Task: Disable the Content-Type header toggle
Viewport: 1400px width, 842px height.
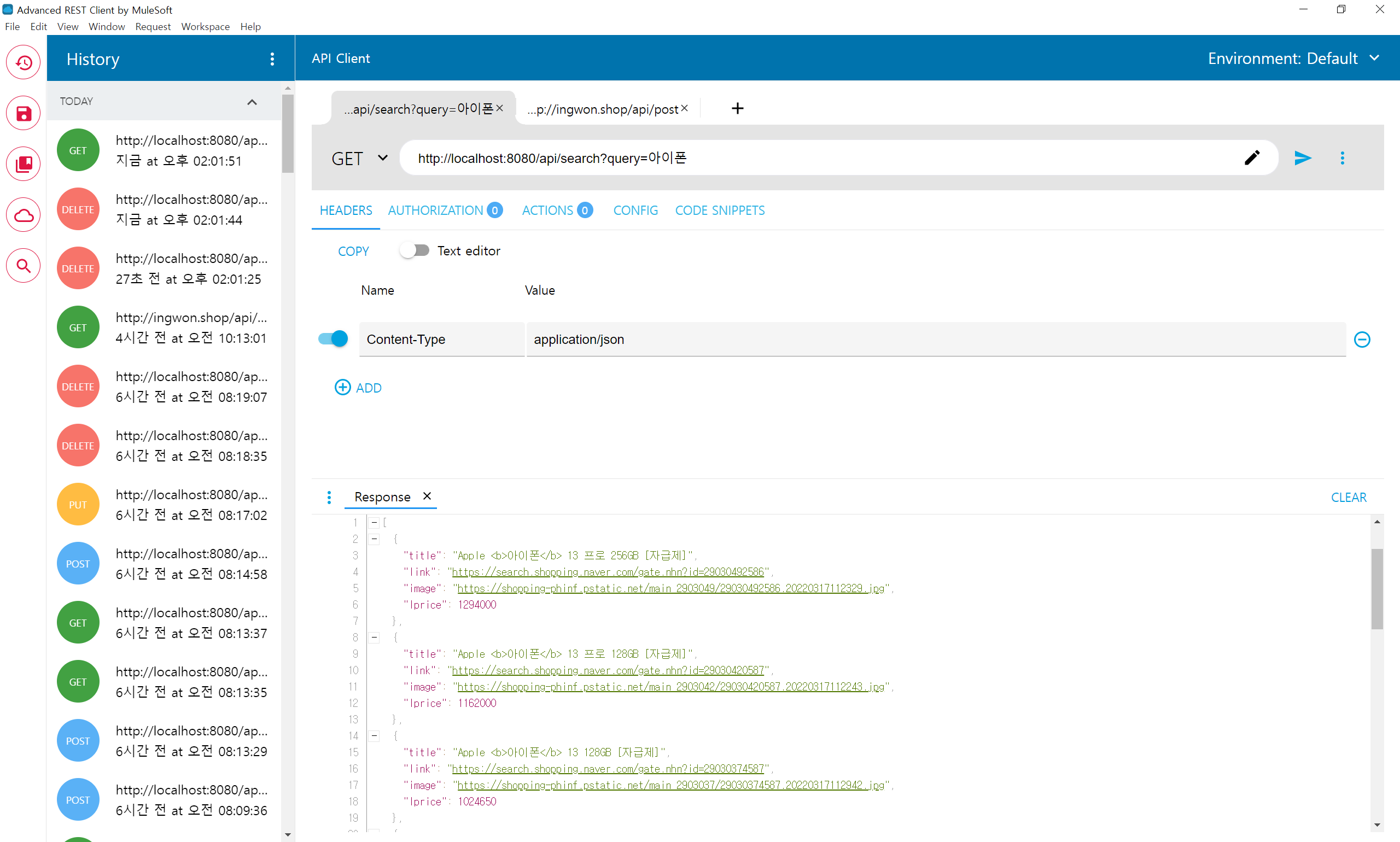Action: tap(333, 339)
